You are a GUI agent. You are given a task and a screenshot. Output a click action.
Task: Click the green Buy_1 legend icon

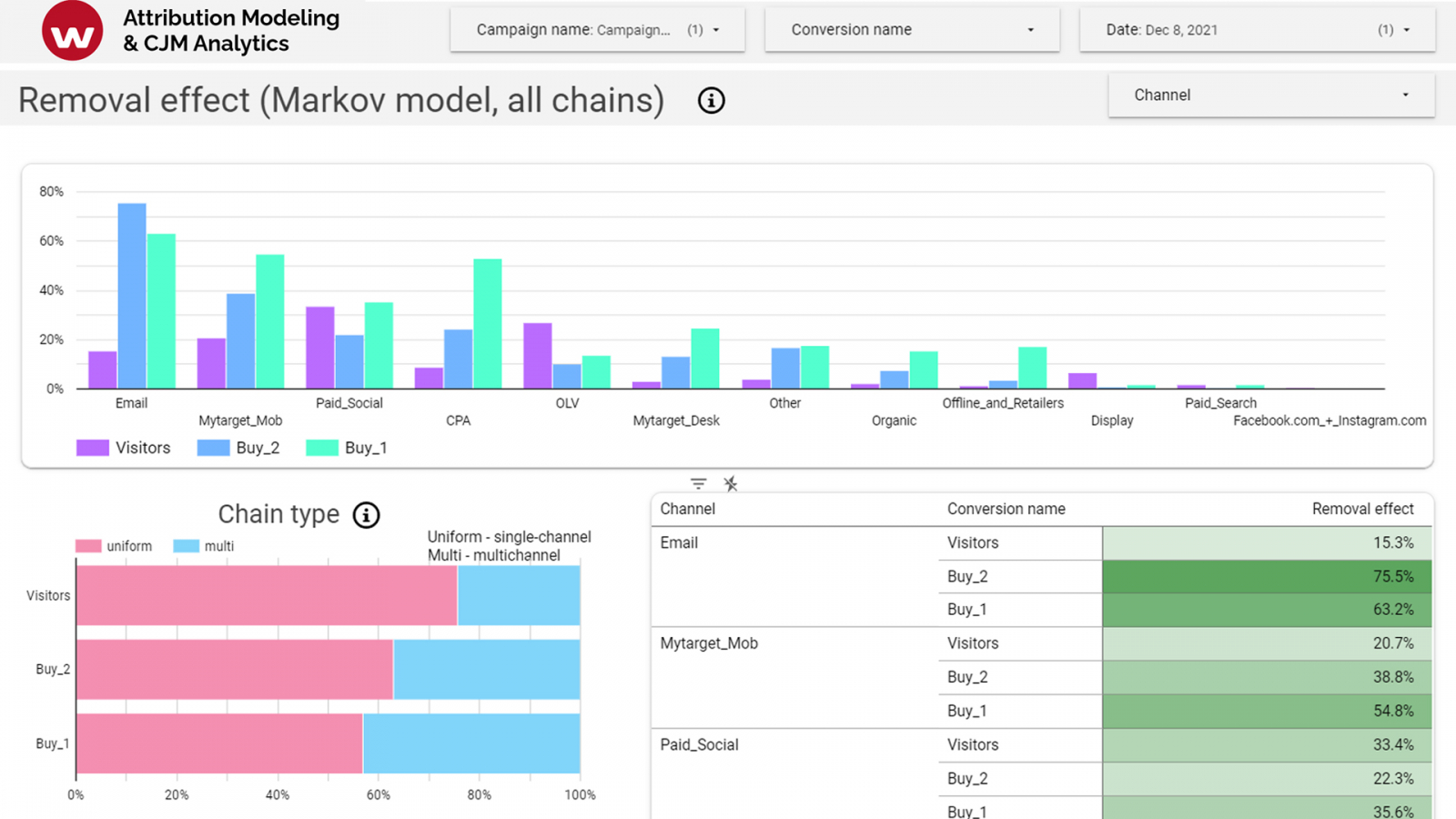[322, 448]
